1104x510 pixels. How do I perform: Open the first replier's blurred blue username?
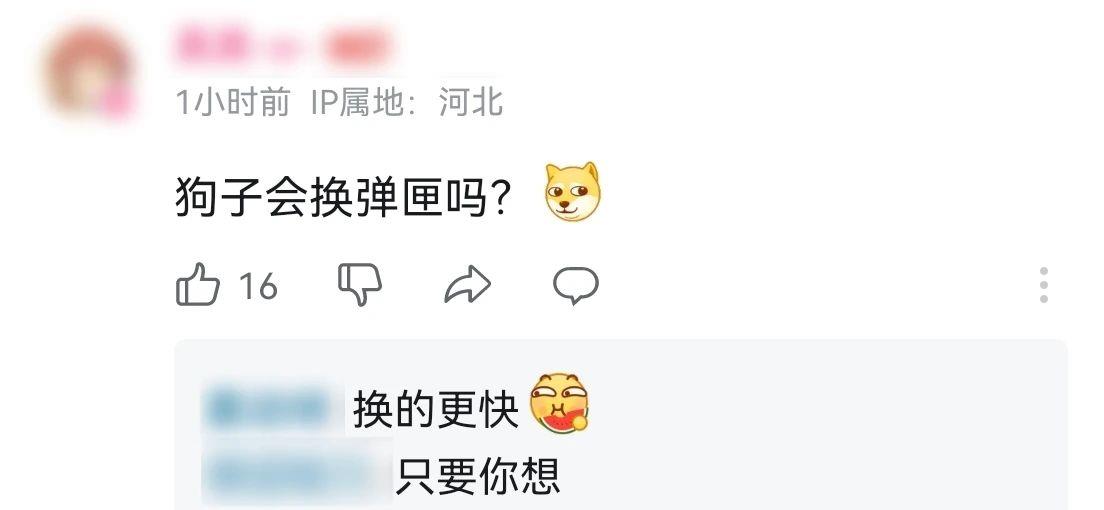point(268,405)
